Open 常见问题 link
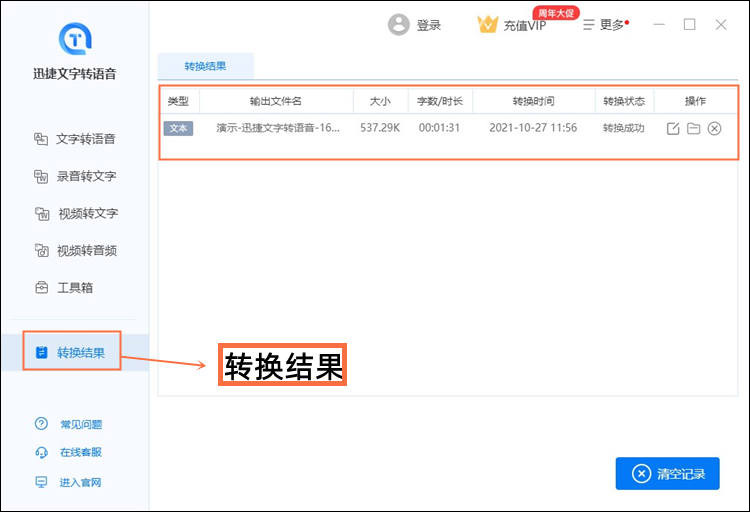This screenshot has width=750, height=512. pos(81,424)
